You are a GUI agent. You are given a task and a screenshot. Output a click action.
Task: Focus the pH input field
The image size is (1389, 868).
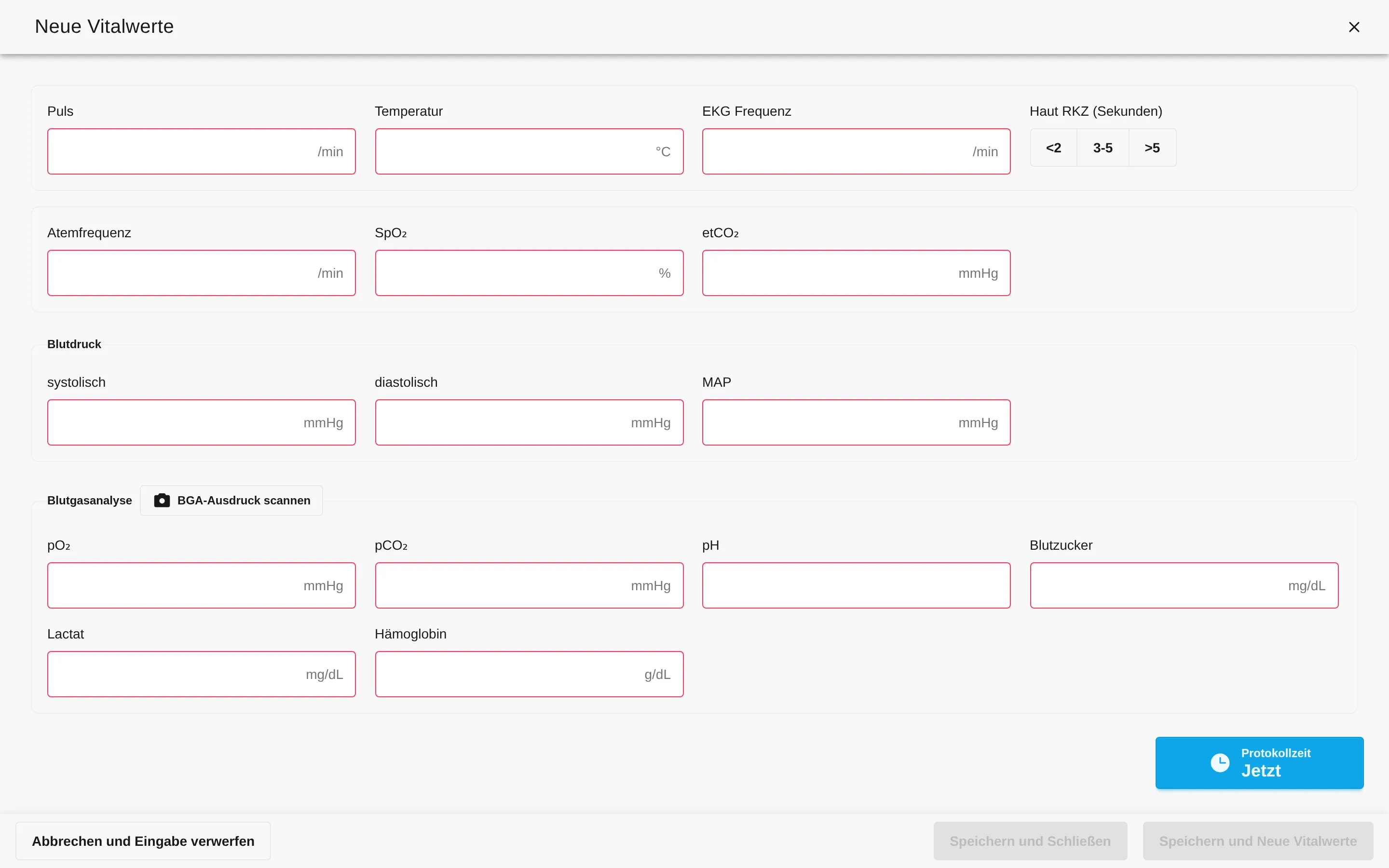857,585
